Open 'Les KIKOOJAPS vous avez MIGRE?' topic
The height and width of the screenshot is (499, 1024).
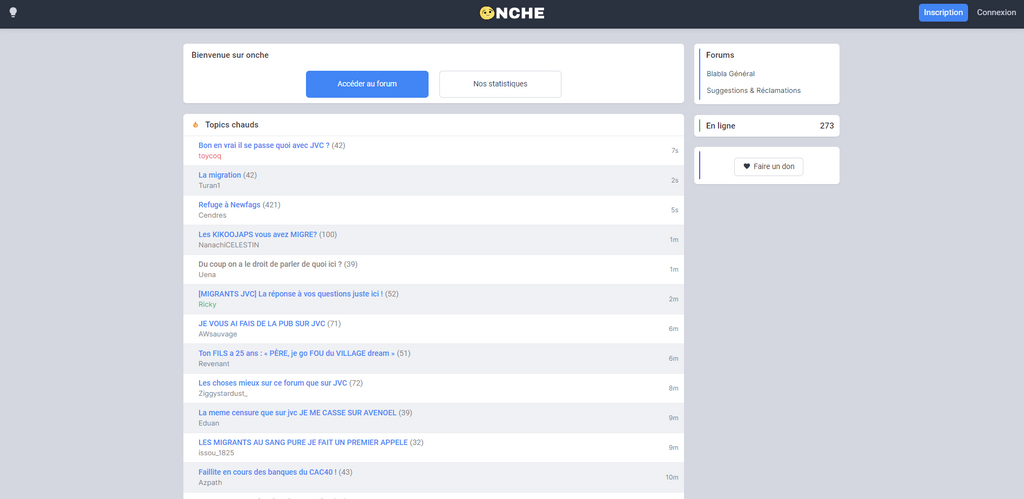[x=257, y=234]
